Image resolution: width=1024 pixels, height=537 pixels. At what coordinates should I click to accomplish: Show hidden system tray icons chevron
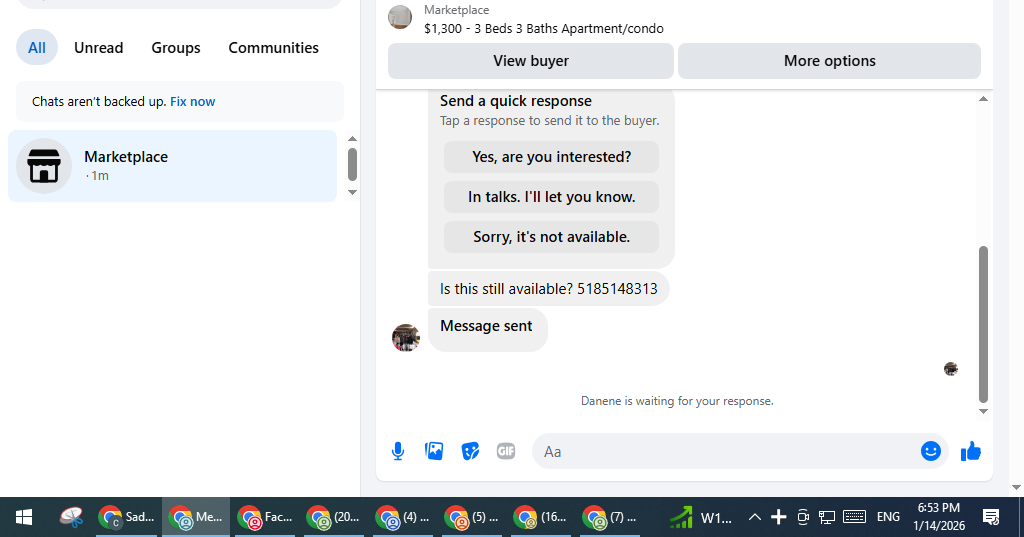[x=754, y=517]
